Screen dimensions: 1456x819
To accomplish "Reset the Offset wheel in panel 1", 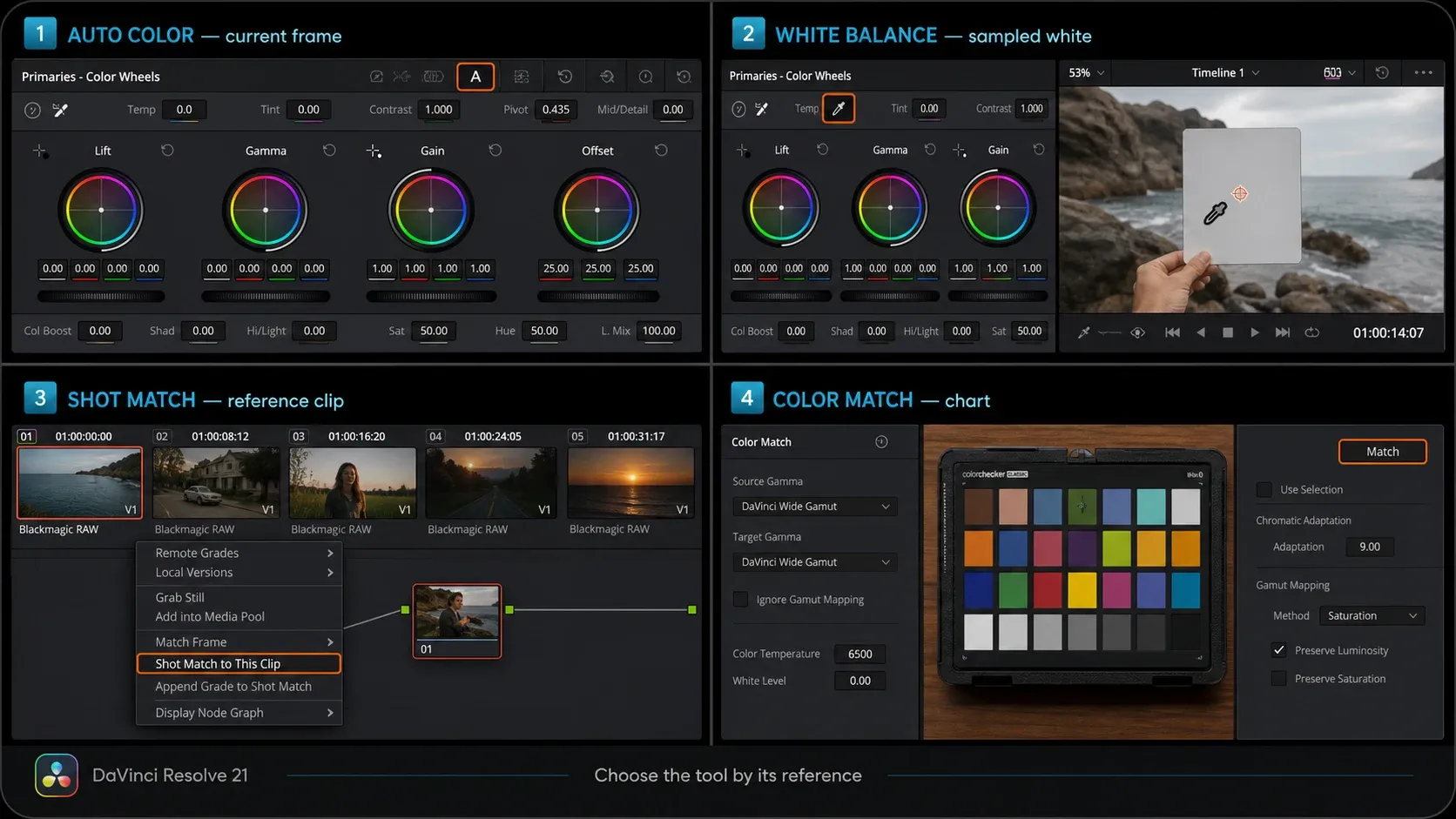I will [661, 151].
